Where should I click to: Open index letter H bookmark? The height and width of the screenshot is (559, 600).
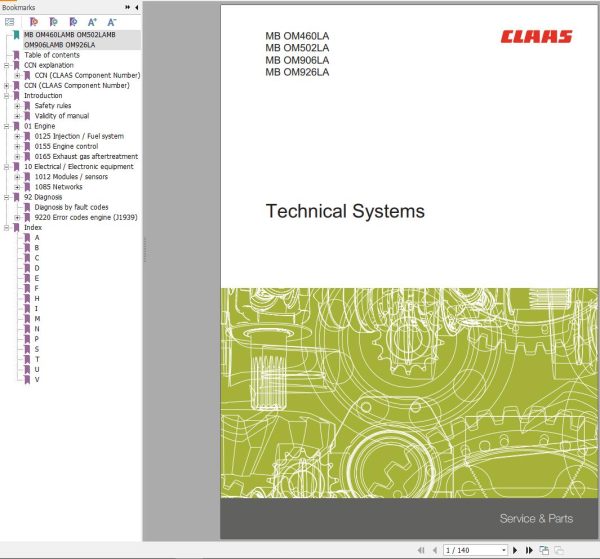click(x=37, y=298)
